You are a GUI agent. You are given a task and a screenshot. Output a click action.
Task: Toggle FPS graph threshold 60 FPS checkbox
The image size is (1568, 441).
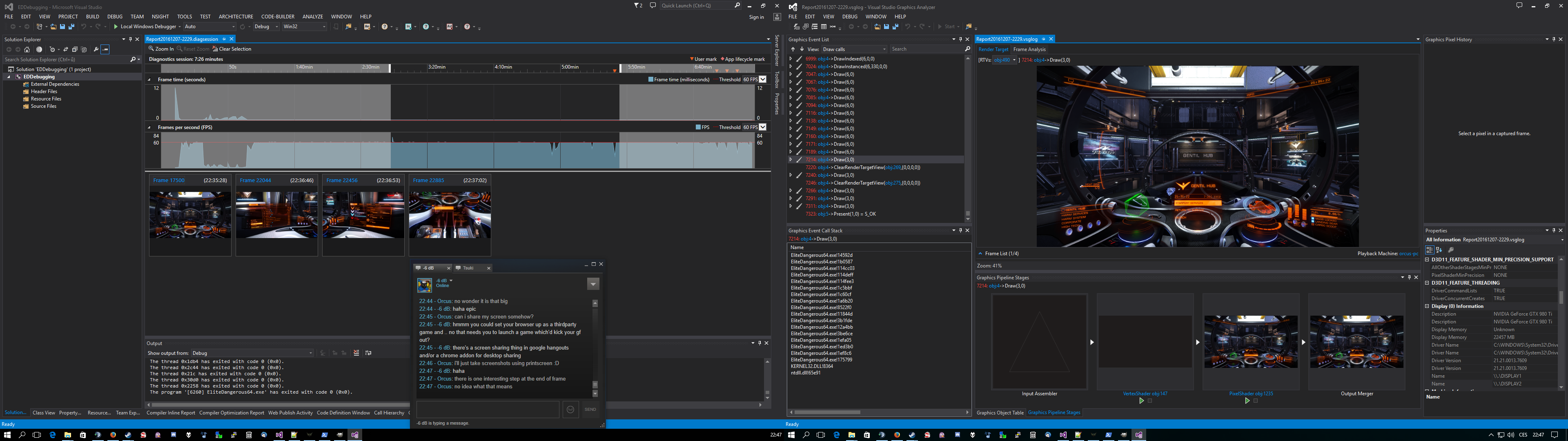763,127
